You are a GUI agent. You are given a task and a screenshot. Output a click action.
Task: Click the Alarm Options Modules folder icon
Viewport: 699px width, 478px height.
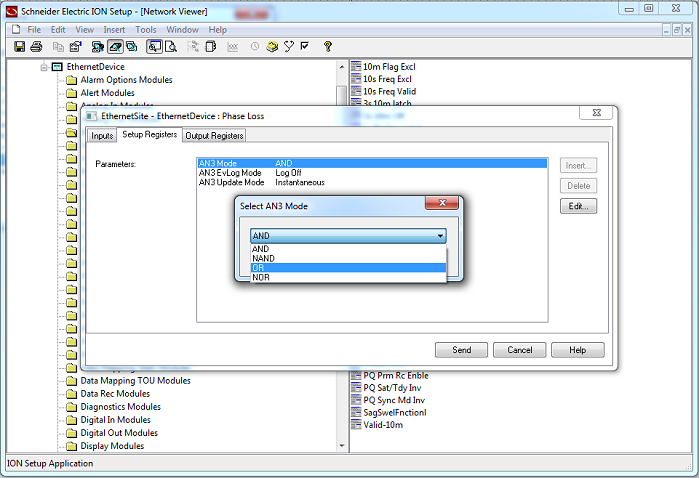coord(71,80)
